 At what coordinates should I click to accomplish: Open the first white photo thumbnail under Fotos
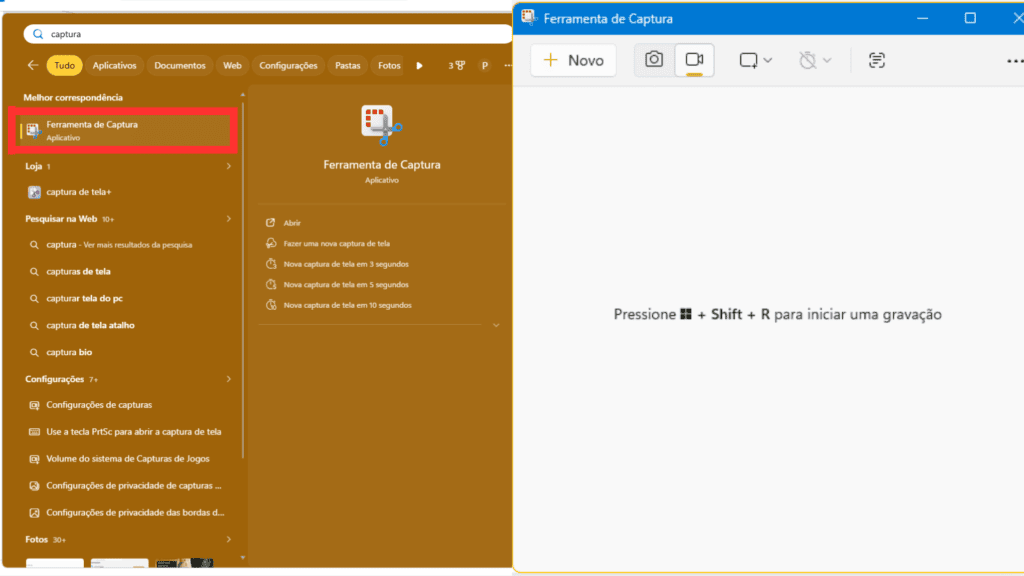[x=55, y=563]
